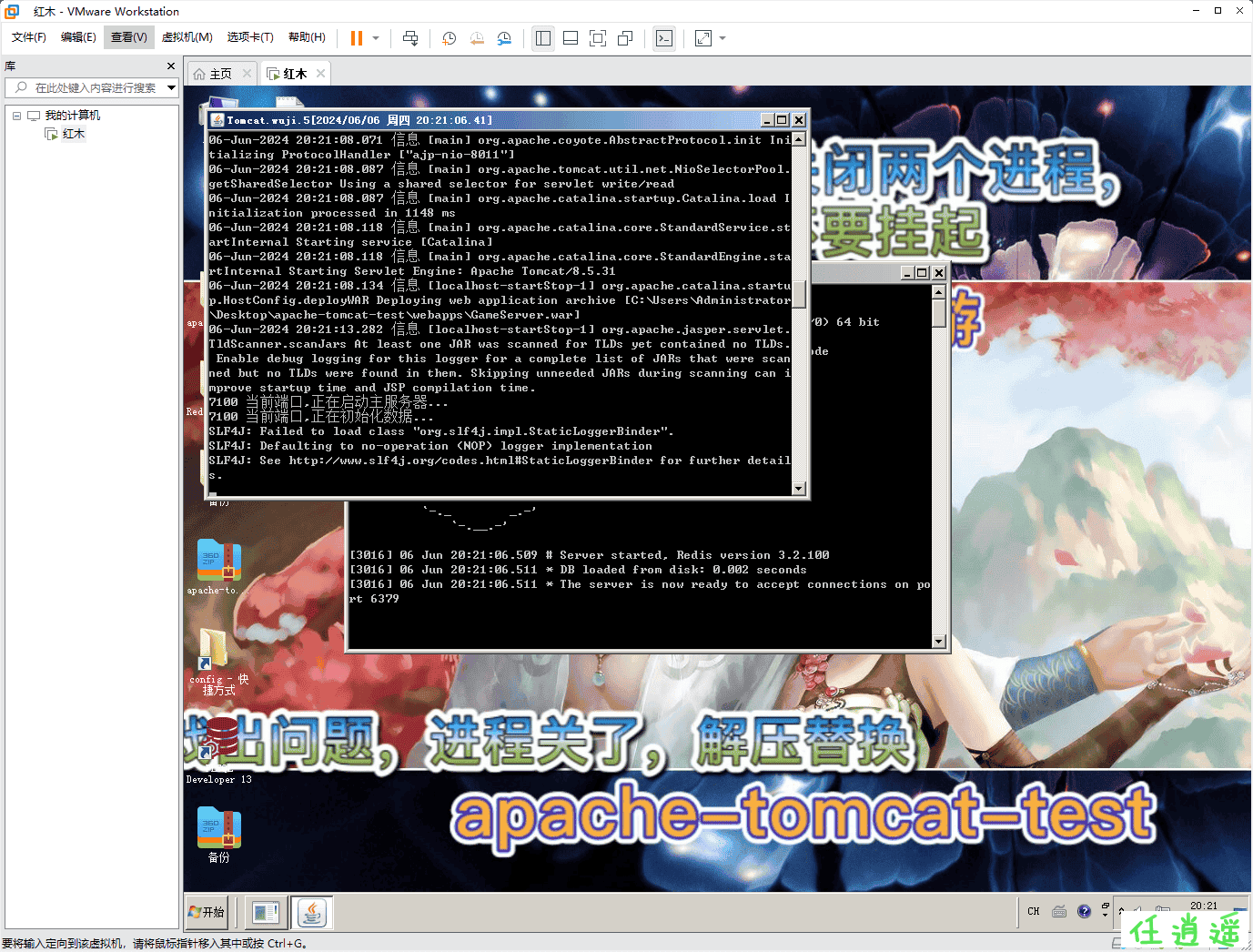Click the Tomcat console window title icon
The height and width of the screenshot is (952, 1253).
coord(217,120)
